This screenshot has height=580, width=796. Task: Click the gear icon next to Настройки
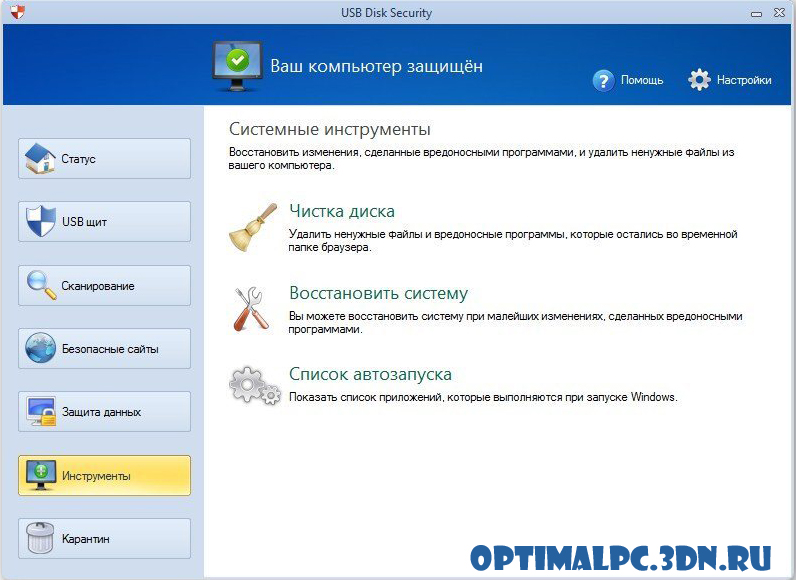(699, 80)
